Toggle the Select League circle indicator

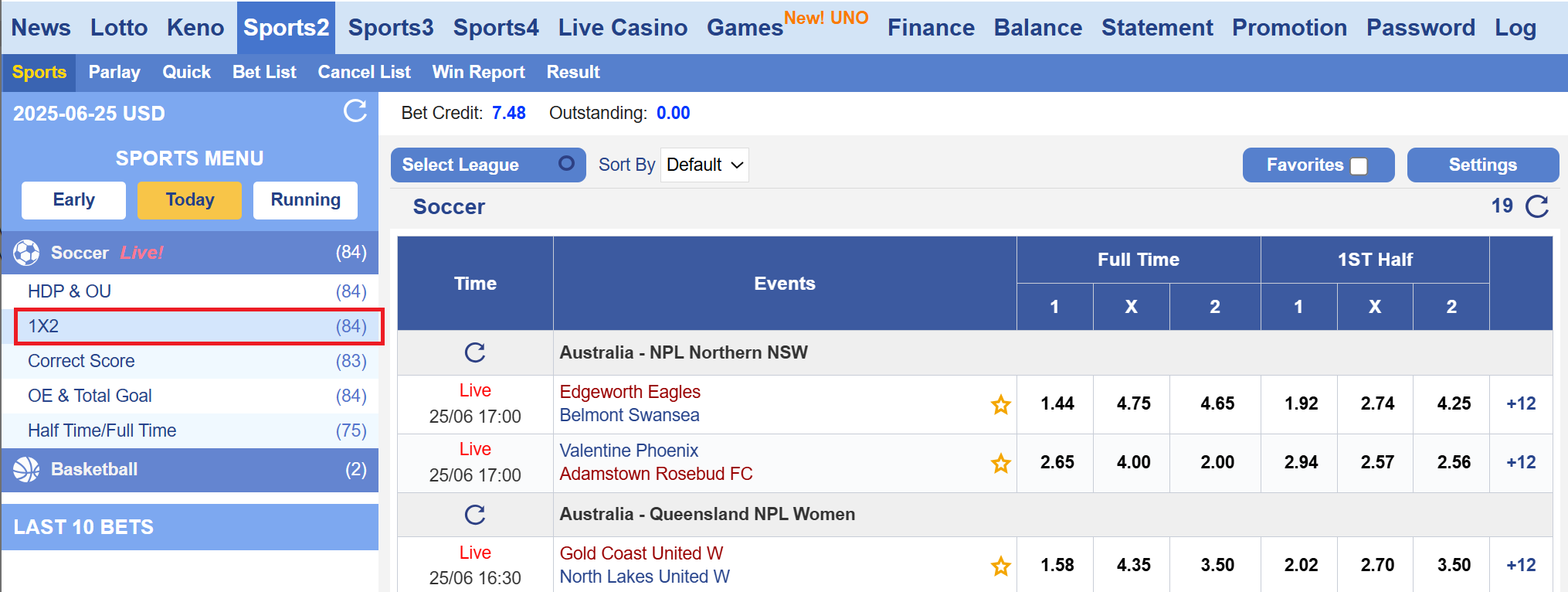tap(566, 164)
